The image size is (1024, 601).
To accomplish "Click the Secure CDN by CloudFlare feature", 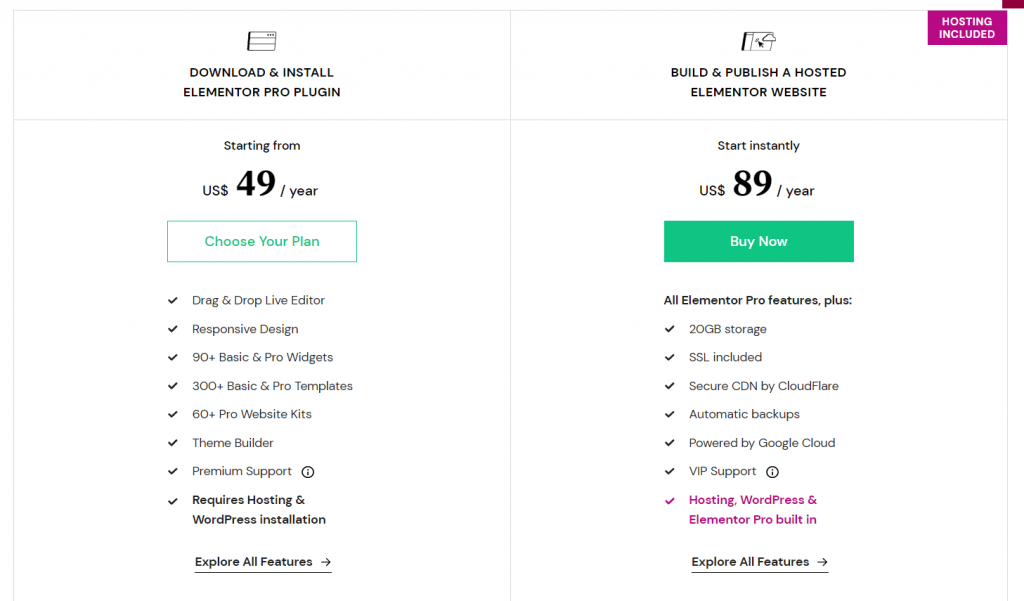I will click(763, 386).
